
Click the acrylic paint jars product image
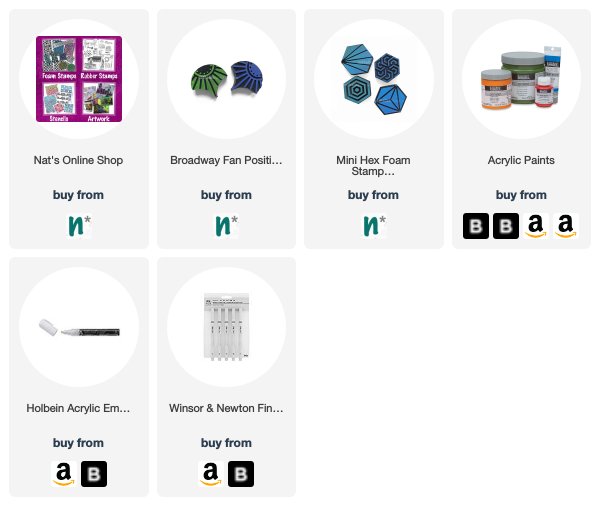tap(521, 78)
